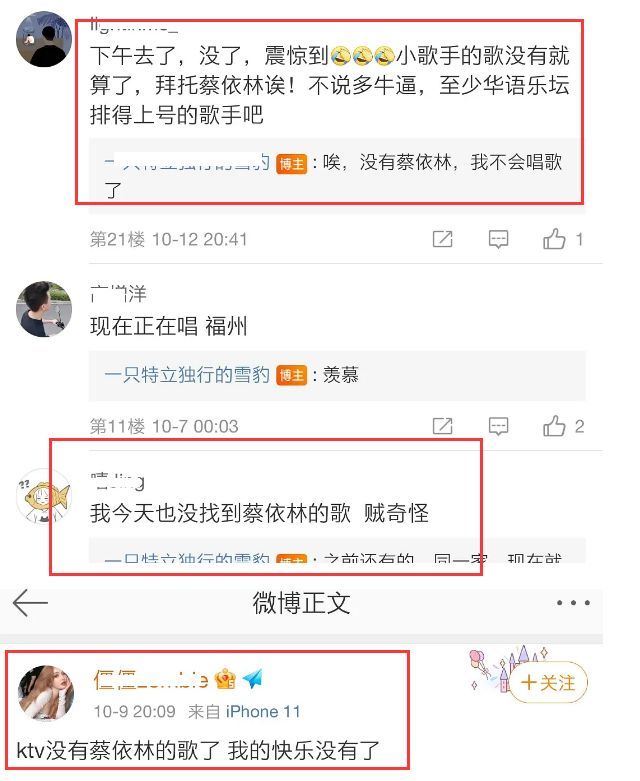
Task: Open the comment 现在正在唱 福州
Action: pos(169,327)
